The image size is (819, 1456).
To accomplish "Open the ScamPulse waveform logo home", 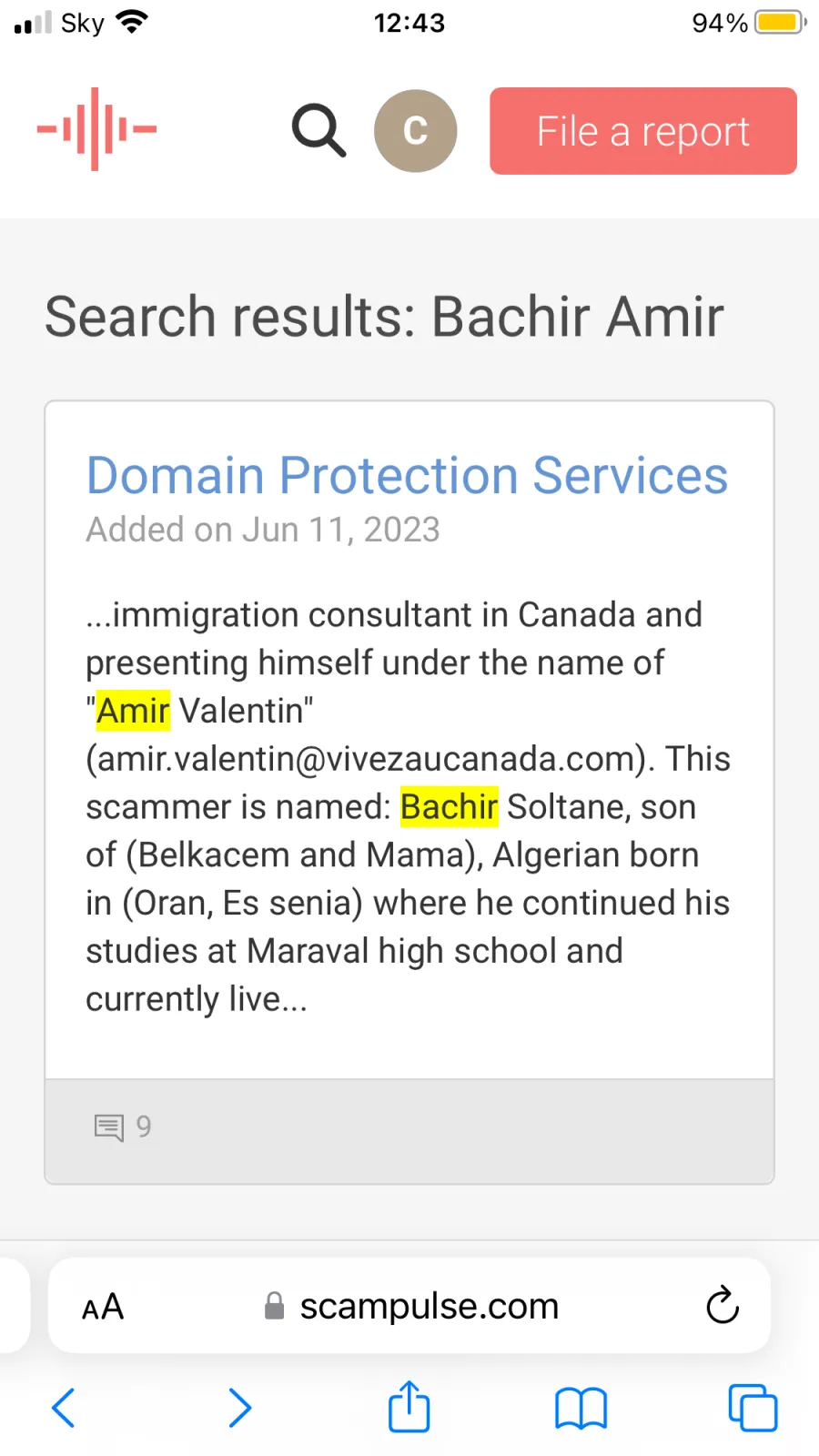I will 96,129.
